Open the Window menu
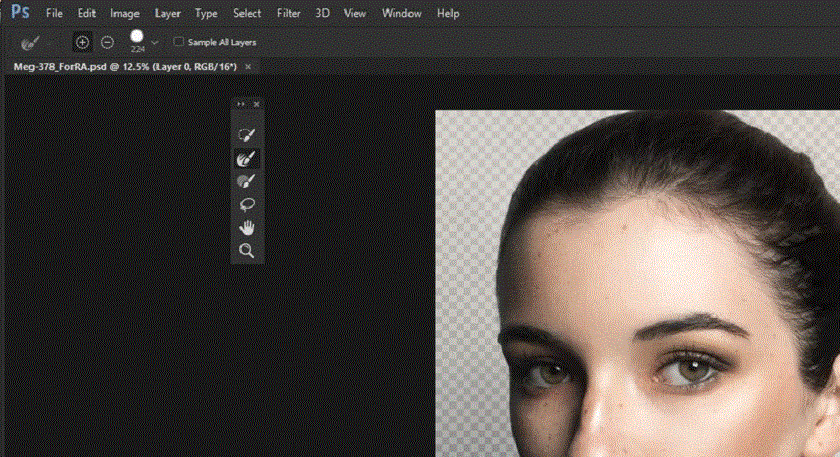Viewport: 840px width, 457px height. click(x=402, y=14)
